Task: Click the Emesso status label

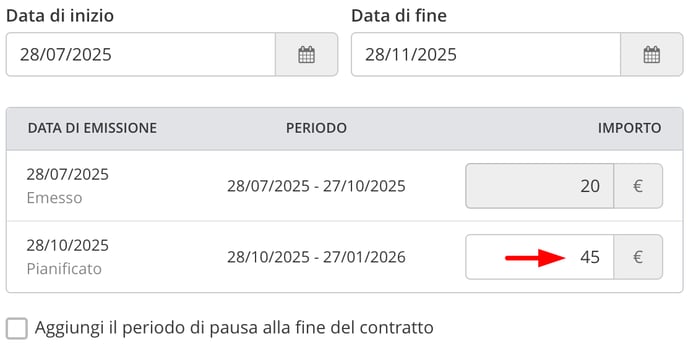Action: click(54, 198)
